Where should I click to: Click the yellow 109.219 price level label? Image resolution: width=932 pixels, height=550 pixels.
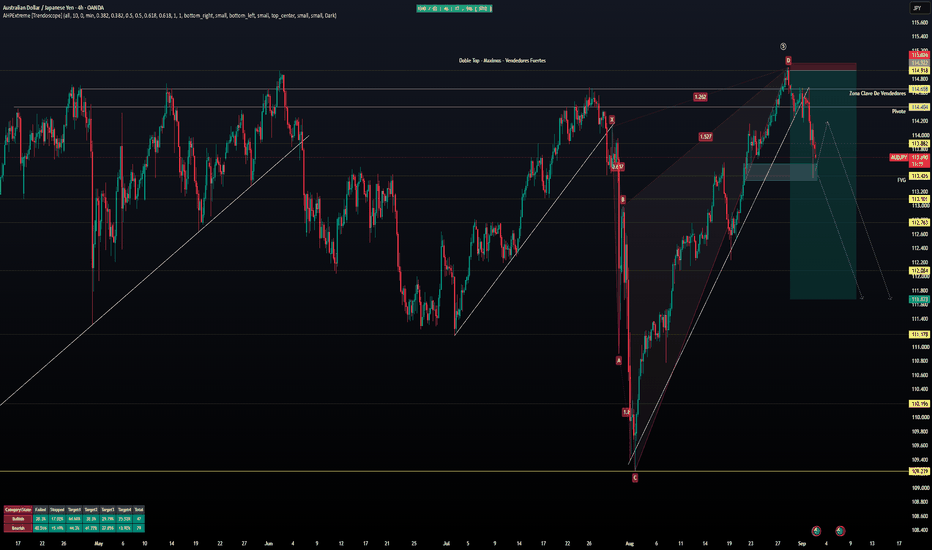[920, 472]
